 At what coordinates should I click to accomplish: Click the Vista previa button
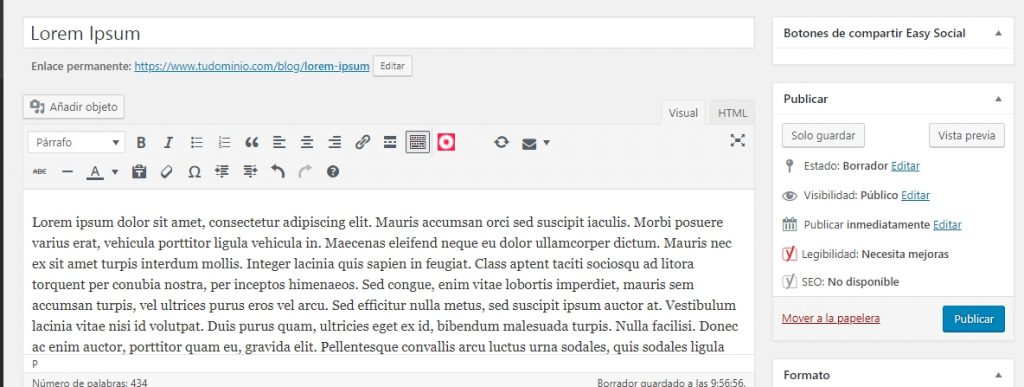(967, 136)
